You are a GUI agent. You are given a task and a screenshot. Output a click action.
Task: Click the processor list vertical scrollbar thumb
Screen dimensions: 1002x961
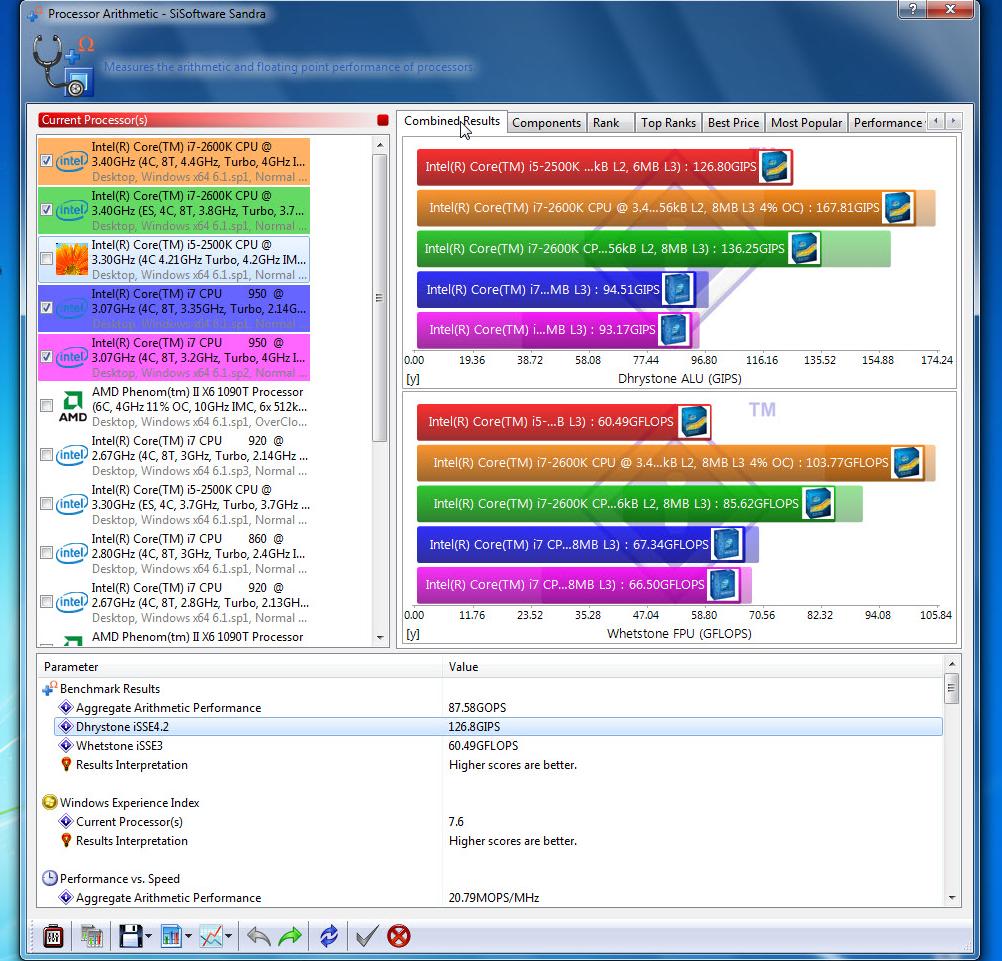pos(380,298)
